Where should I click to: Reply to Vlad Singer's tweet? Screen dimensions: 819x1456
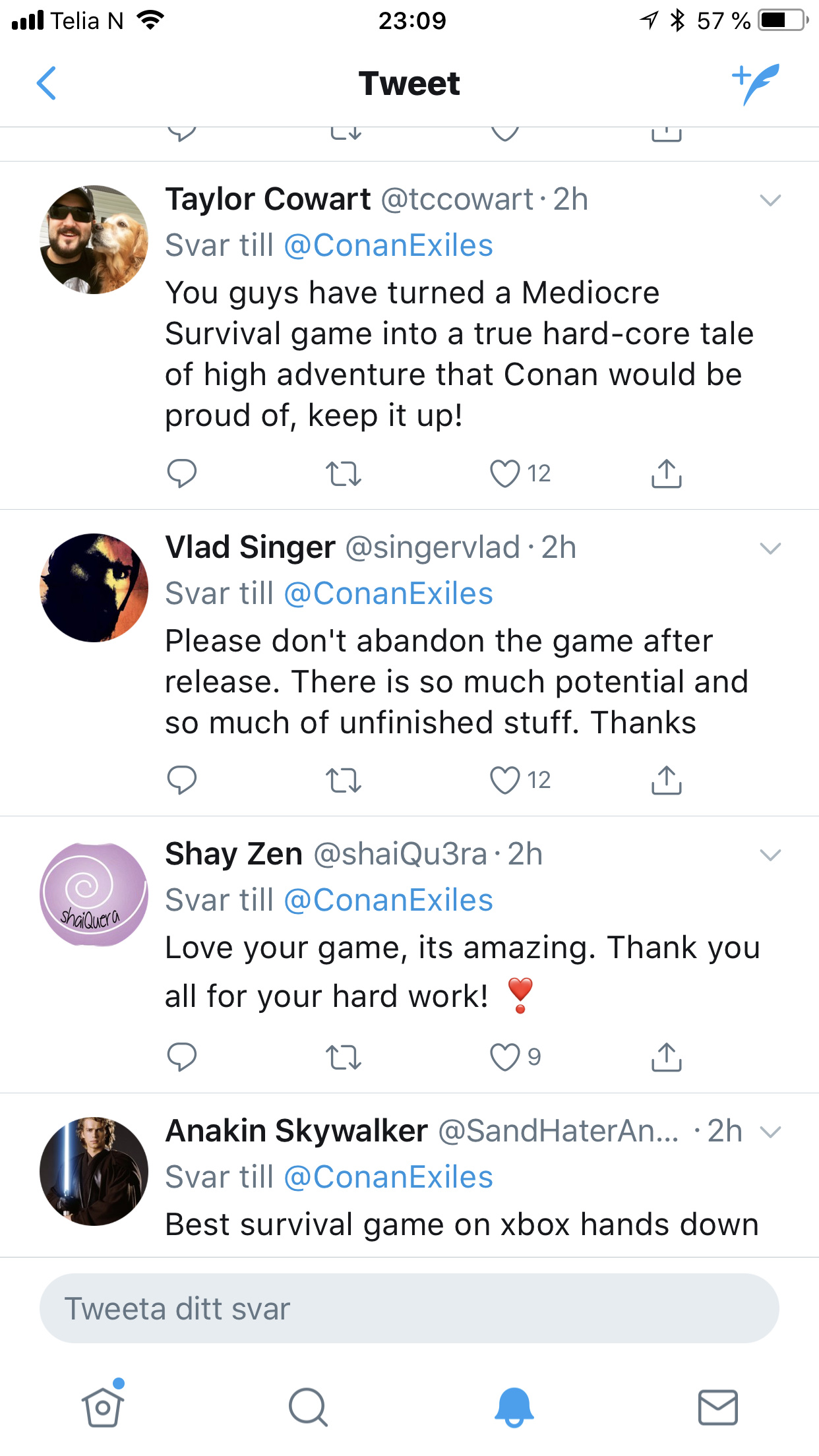pos(182,780)
